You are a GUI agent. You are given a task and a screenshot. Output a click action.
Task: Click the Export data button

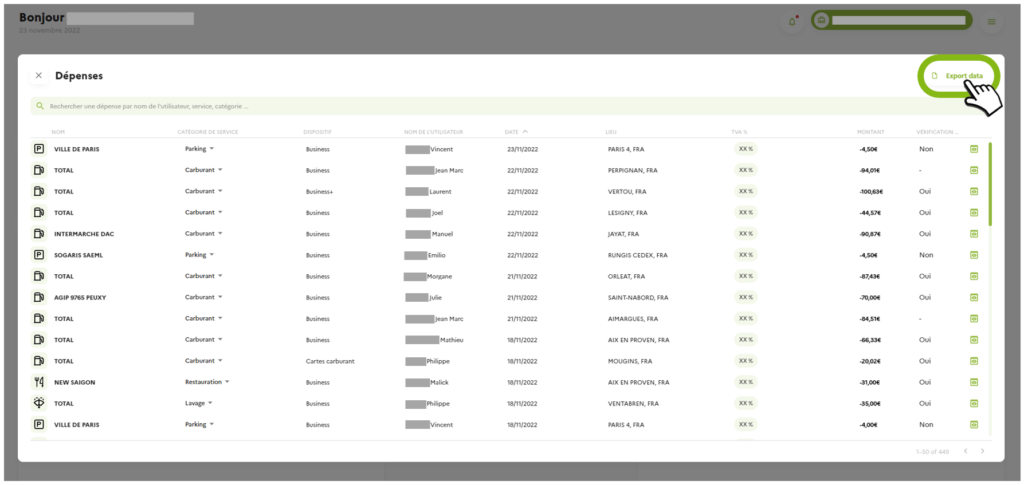(957, 76)
